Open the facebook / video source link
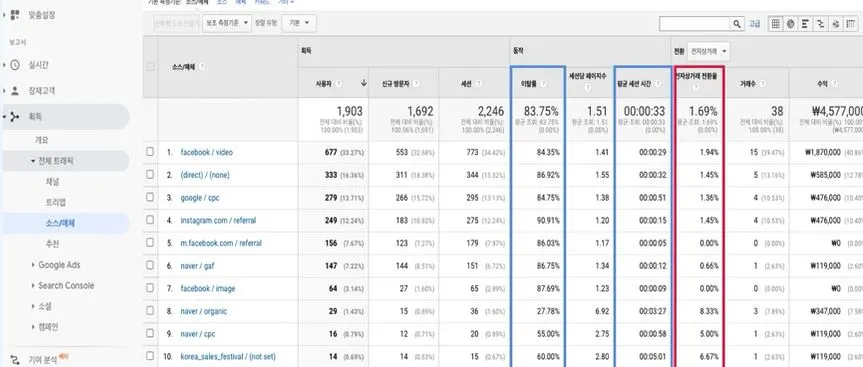863x367 pixels. 206,152
